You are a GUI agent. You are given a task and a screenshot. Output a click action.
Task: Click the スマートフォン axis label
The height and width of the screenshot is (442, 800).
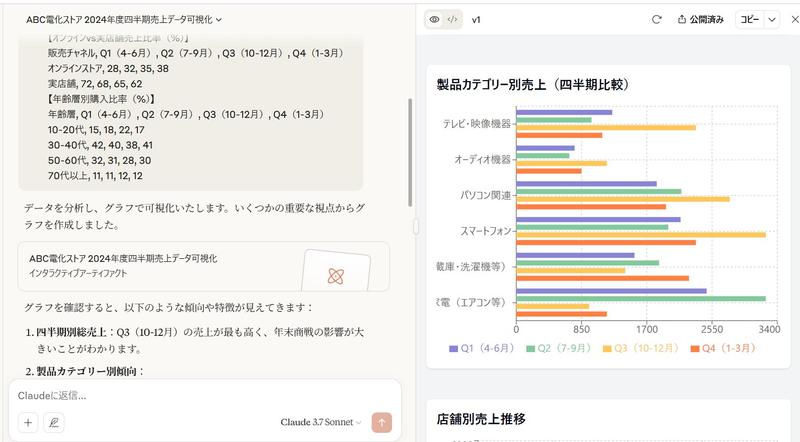click(485, 231)
